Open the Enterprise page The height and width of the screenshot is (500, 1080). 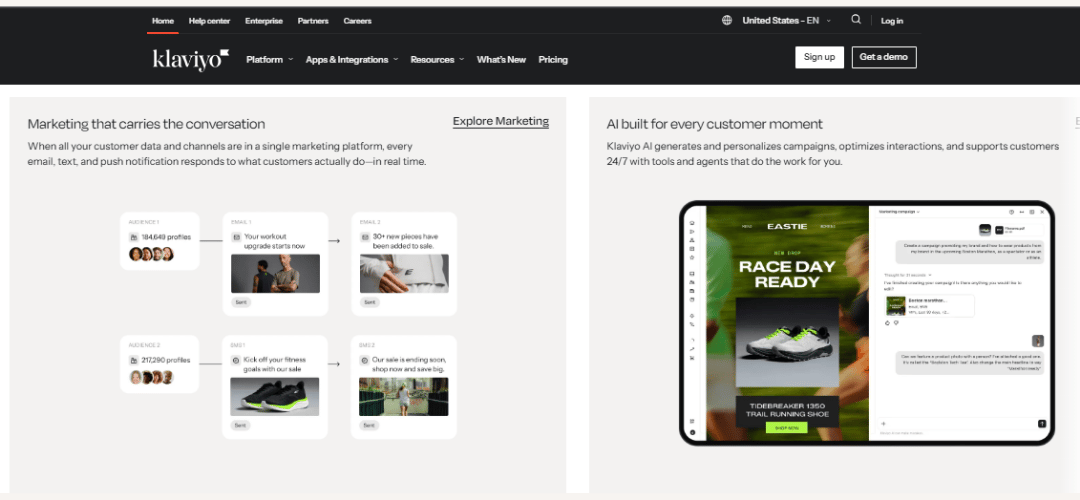click(x=264, y=21)
